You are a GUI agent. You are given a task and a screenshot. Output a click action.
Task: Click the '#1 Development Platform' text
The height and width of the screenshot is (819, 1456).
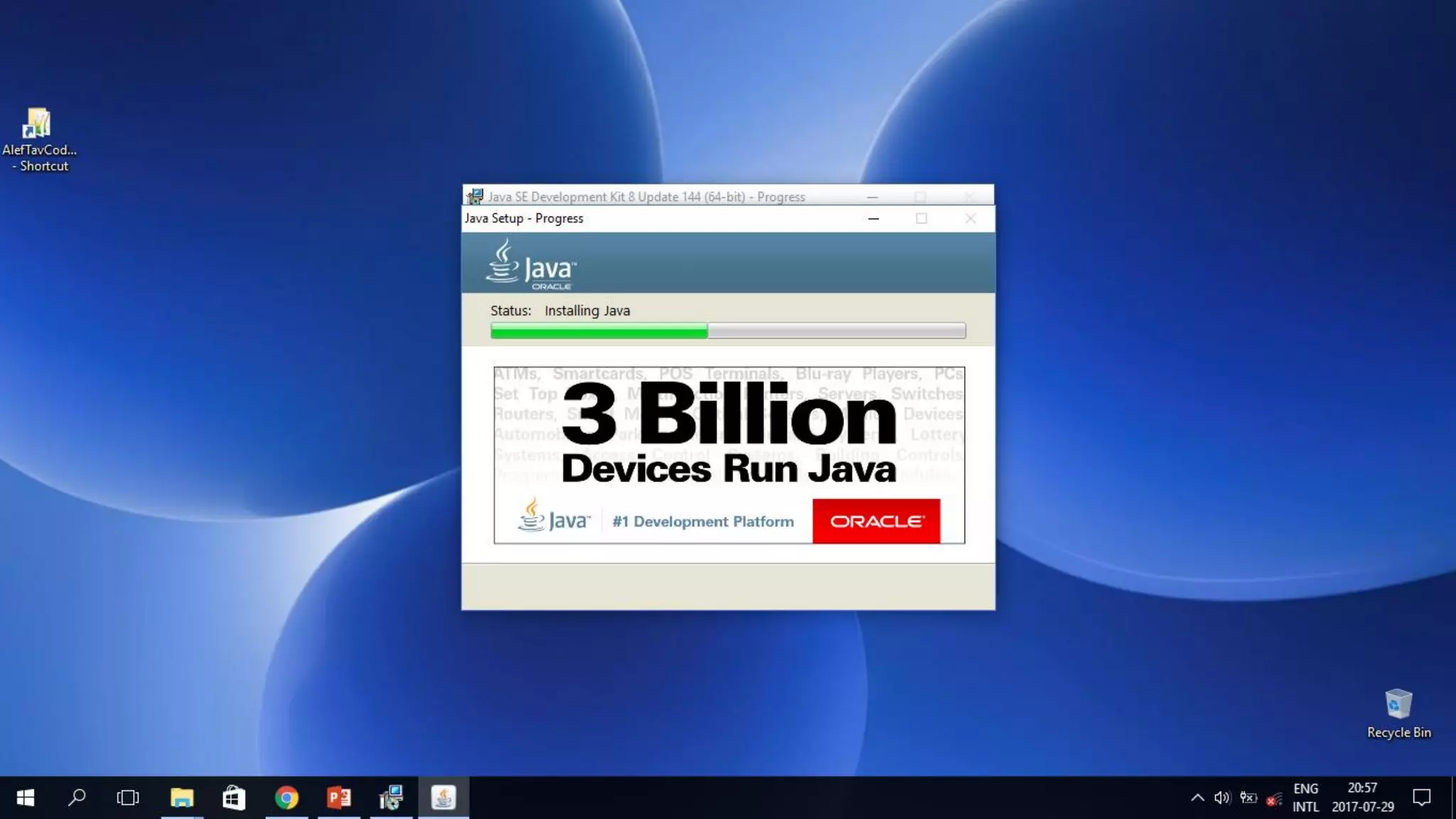pyautogui.click(x=703, y=522)
